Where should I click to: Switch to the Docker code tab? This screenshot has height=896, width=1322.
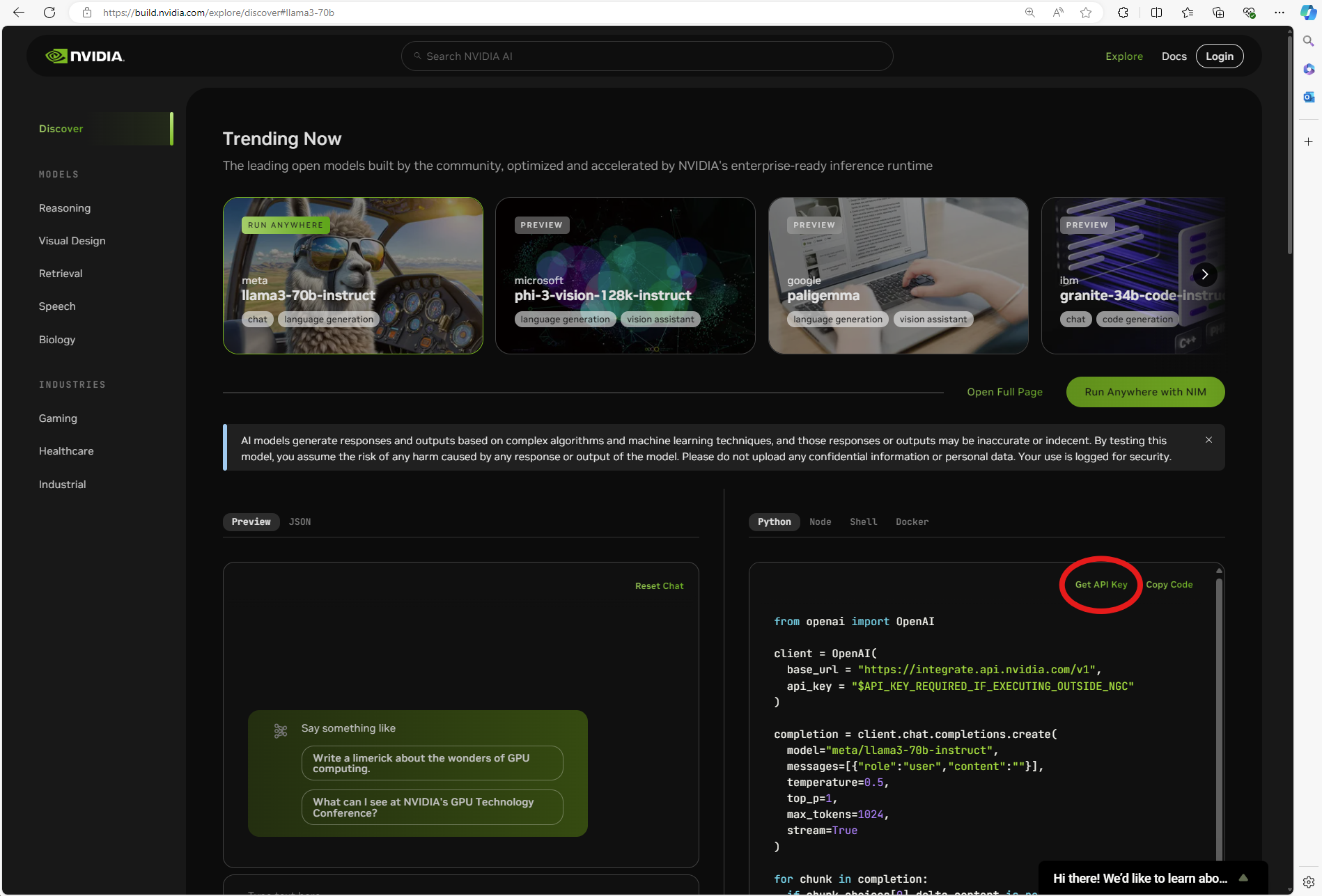click(x=912, y=521)
